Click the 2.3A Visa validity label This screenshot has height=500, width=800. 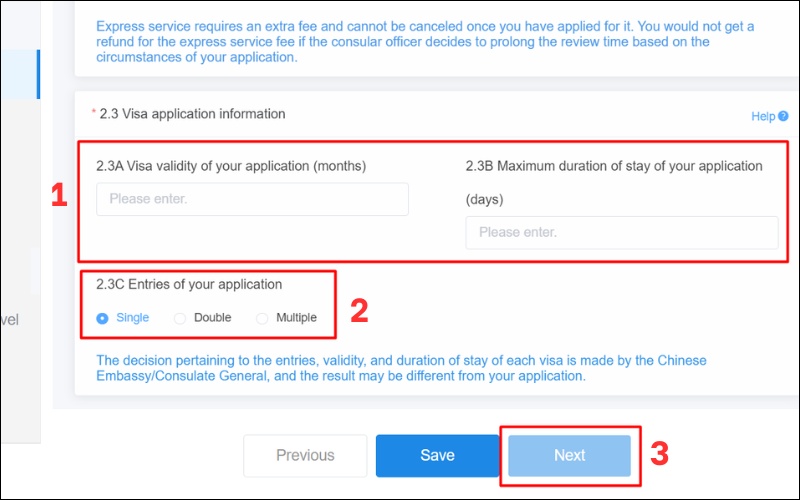point(230,166)
